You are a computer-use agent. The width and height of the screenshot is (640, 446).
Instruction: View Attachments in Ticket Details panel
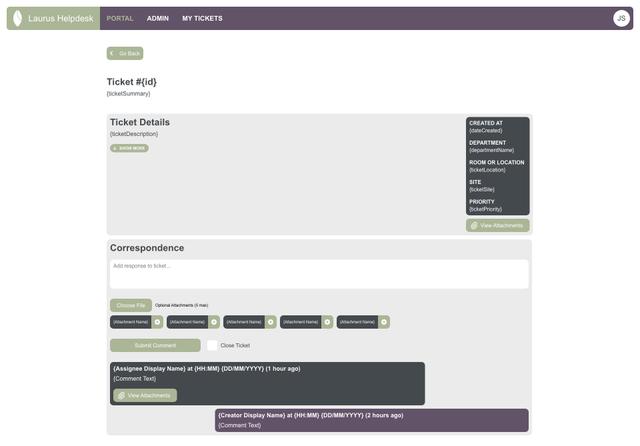tap(498, 226)
